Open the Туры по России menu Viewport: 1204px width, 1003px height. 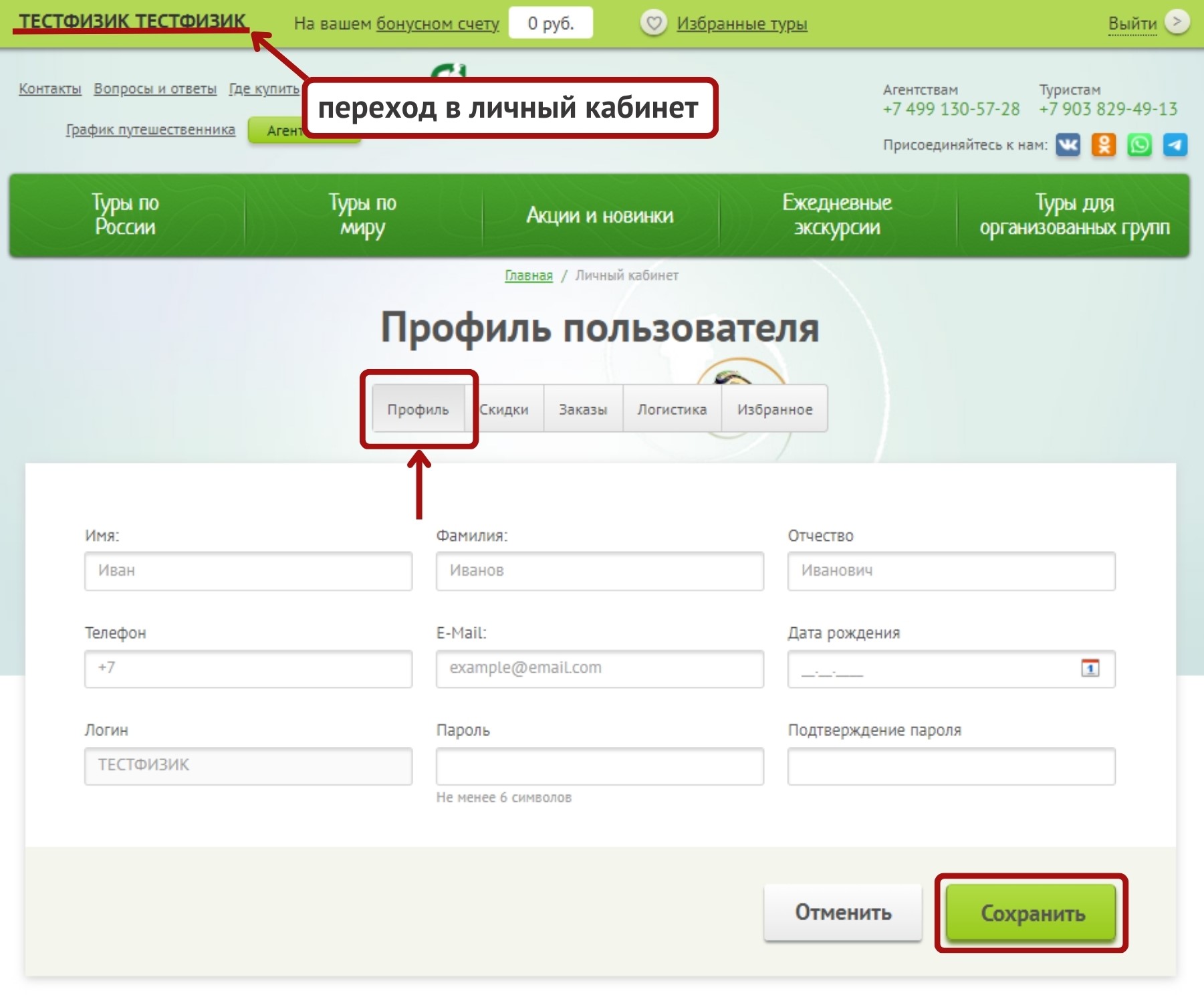click(126, 215)
